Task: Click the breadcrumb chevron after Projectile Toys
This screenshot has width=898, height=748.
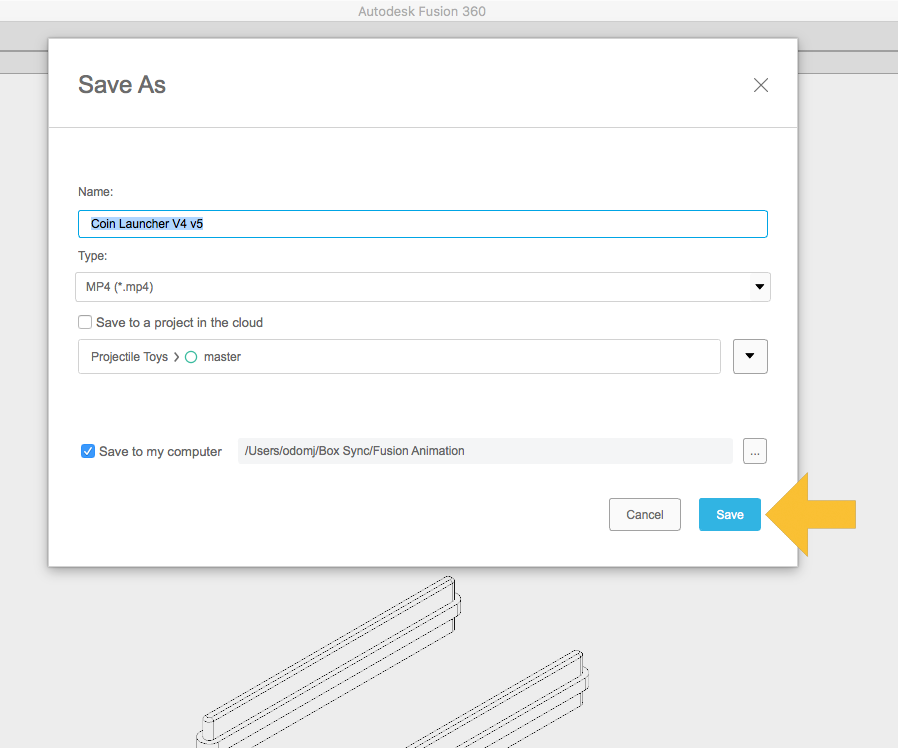Action: point(177,357)
